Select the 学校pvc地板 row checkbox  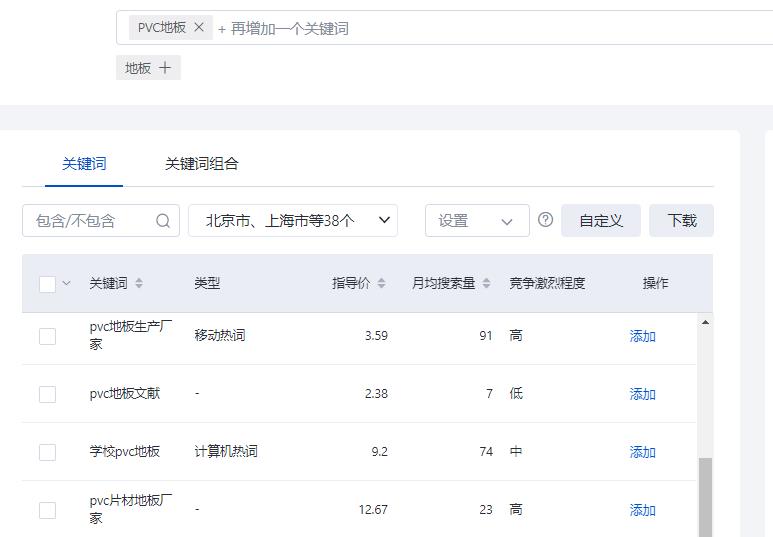click(x=47, y=452)
